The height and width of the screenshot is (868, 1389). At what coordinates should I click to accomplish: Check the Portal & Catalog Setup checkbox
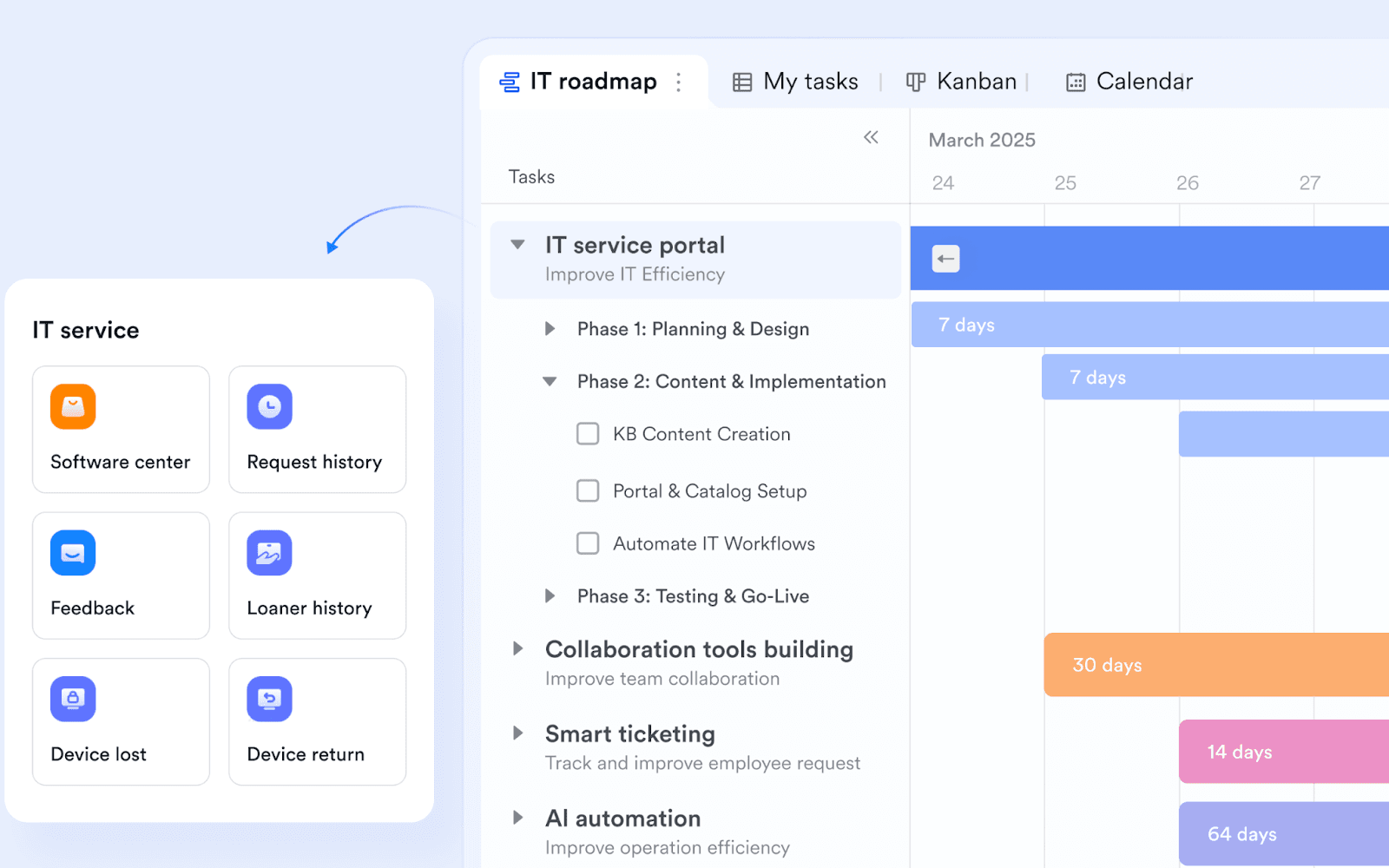coord(588,491)
